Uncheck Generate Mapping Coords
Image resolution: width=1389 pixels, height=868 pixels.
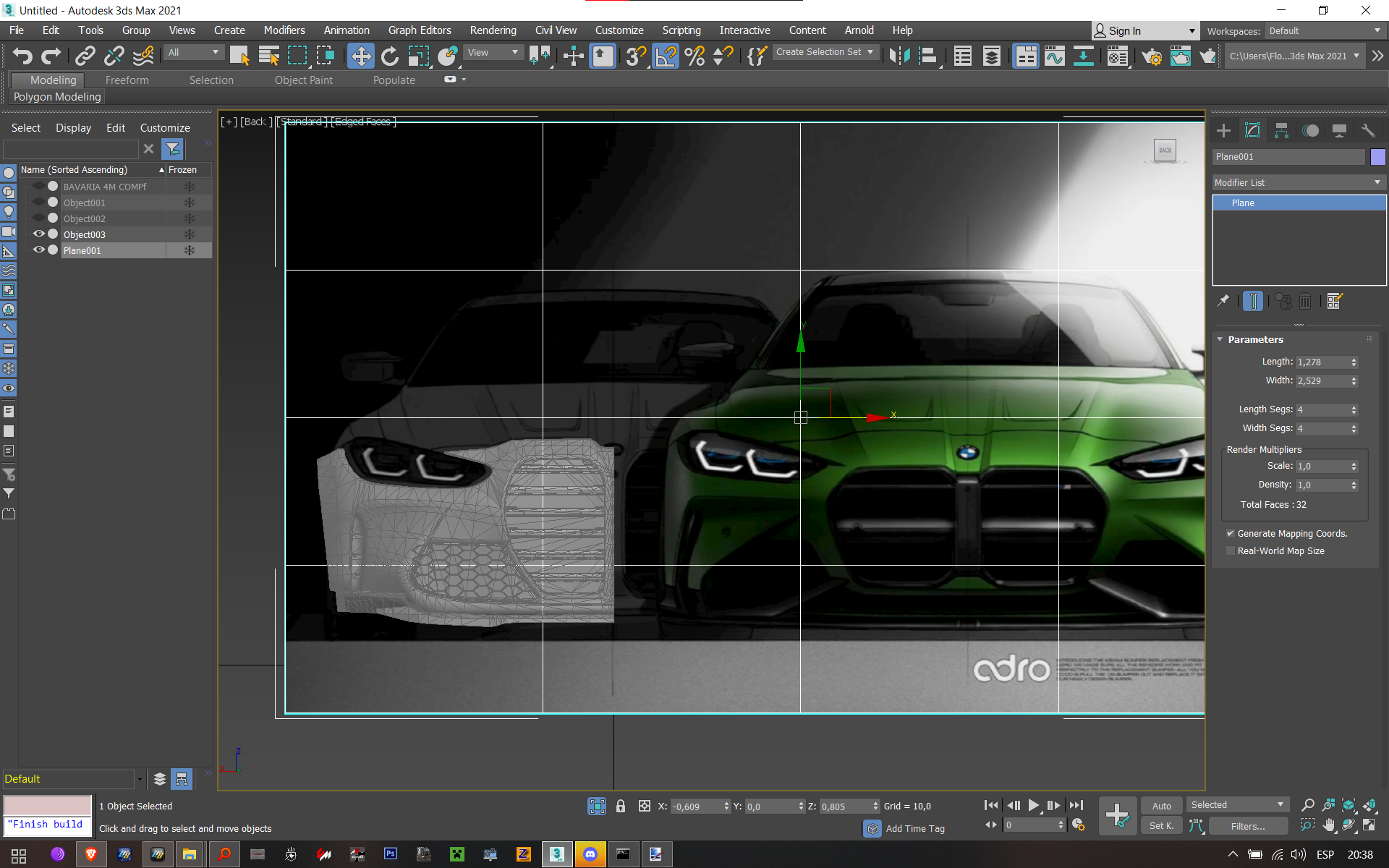point(1231,533)
